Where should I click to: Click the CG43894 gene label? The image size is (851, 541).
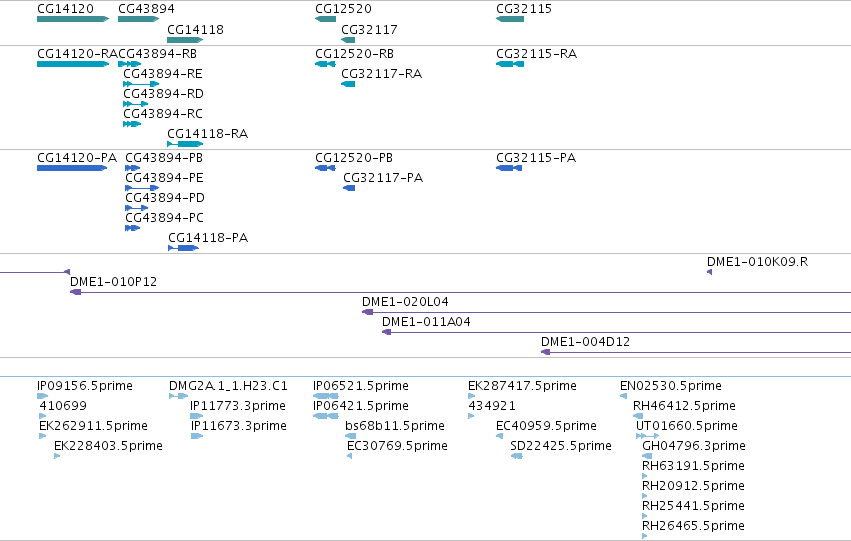pos(146,9)
